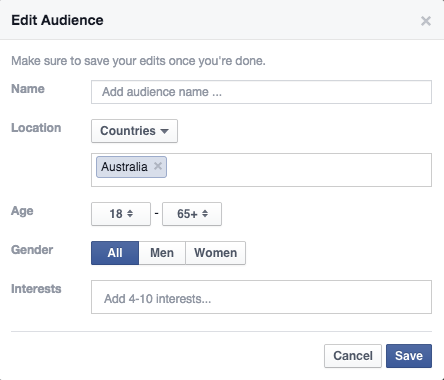Click the Name field label
Viewport: 444px width, 380px height.
point(28,89)
